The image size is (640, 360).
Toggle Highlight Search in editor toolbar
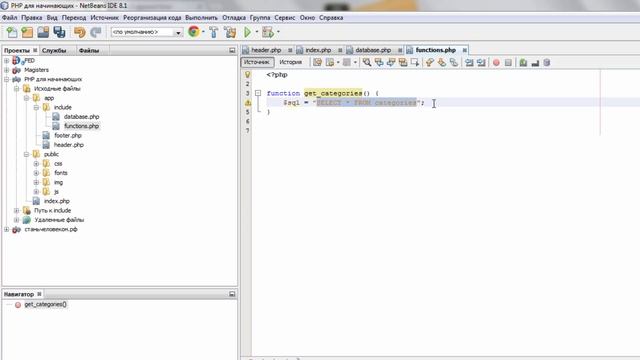click(402, 62)
